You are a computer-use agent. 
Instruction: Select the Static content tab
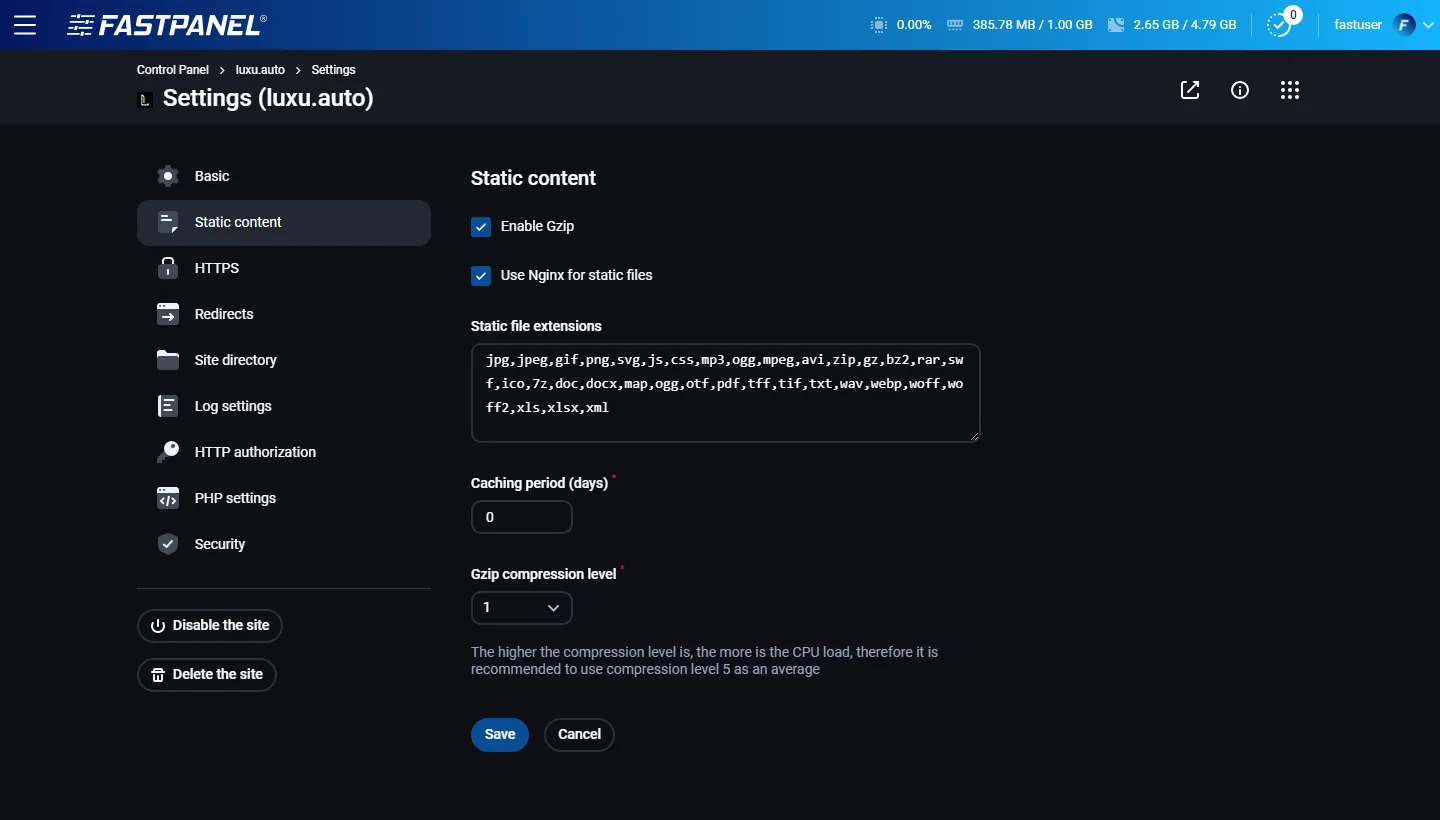[284, 222]
